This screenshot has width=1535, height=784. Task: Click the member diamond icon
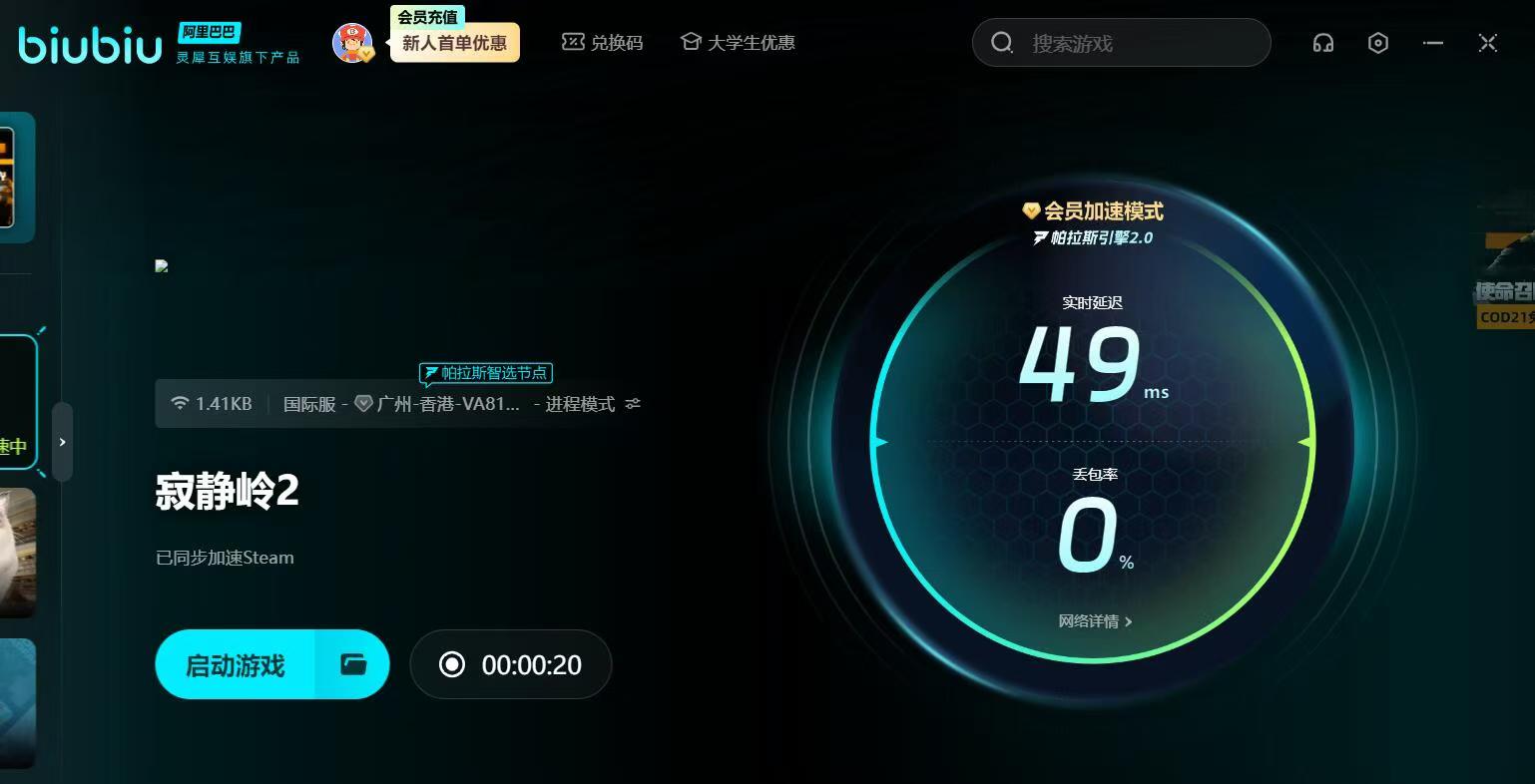pyautogui.click(x=1031, y=211)
